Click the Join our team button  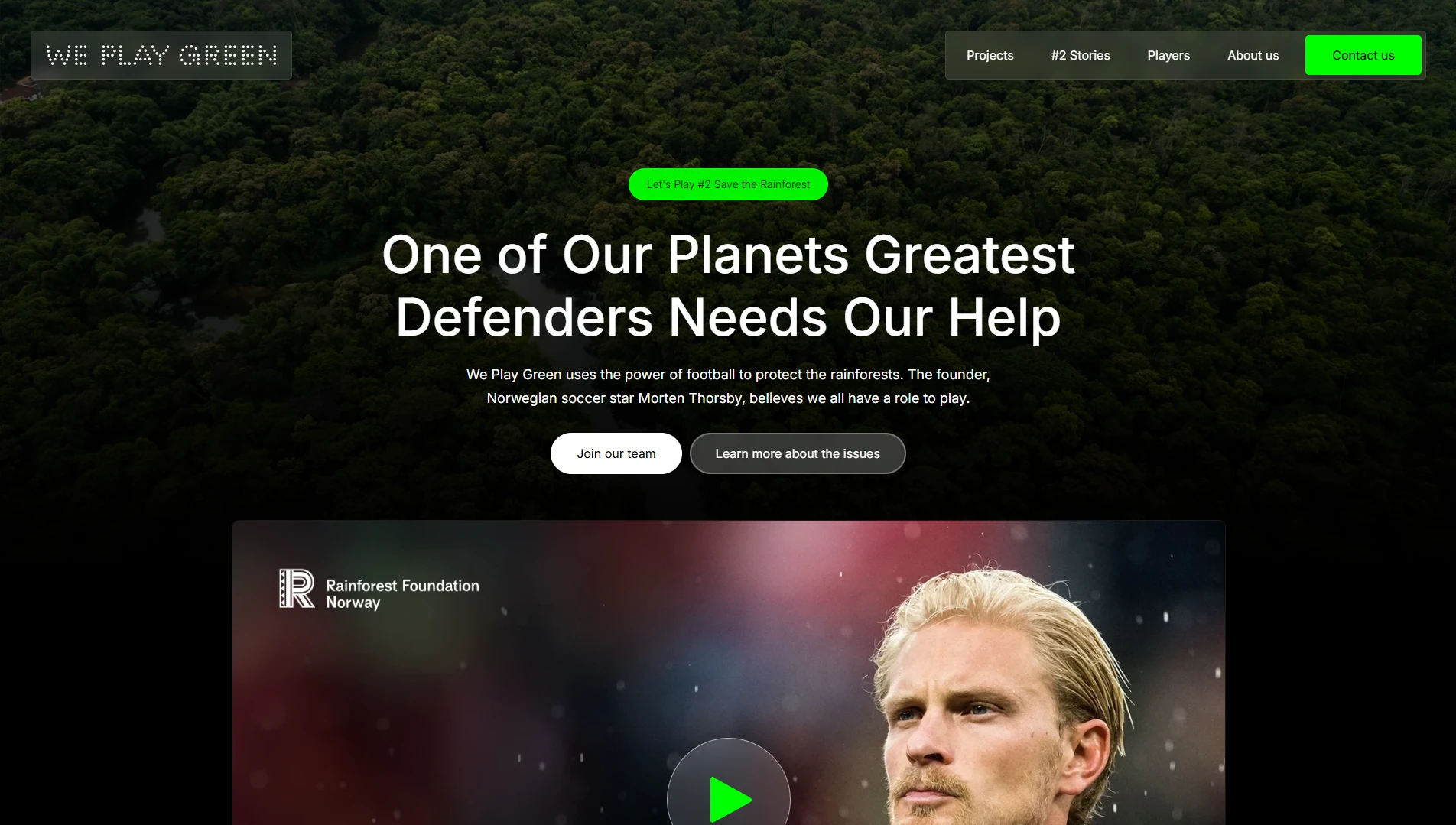[616, 453]
